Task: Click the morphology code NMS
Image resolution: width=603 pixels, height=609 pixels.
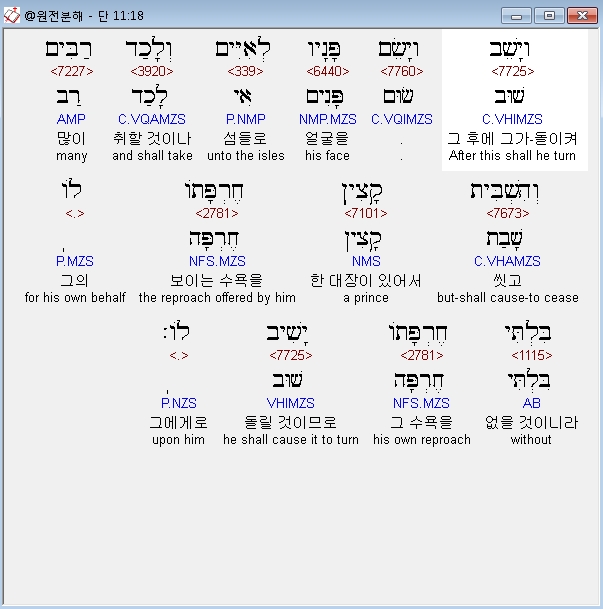Action: coord(366,261)
